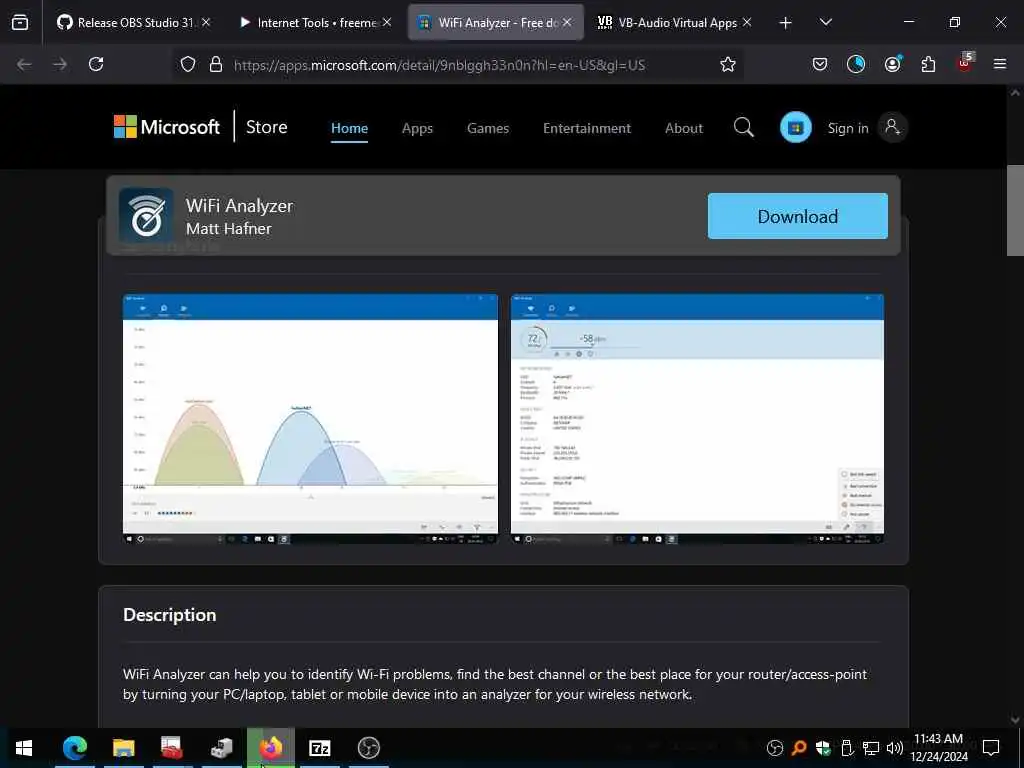Reload the current page
Viewport: 1024px width, 768px height.
(x=96, y=64)
